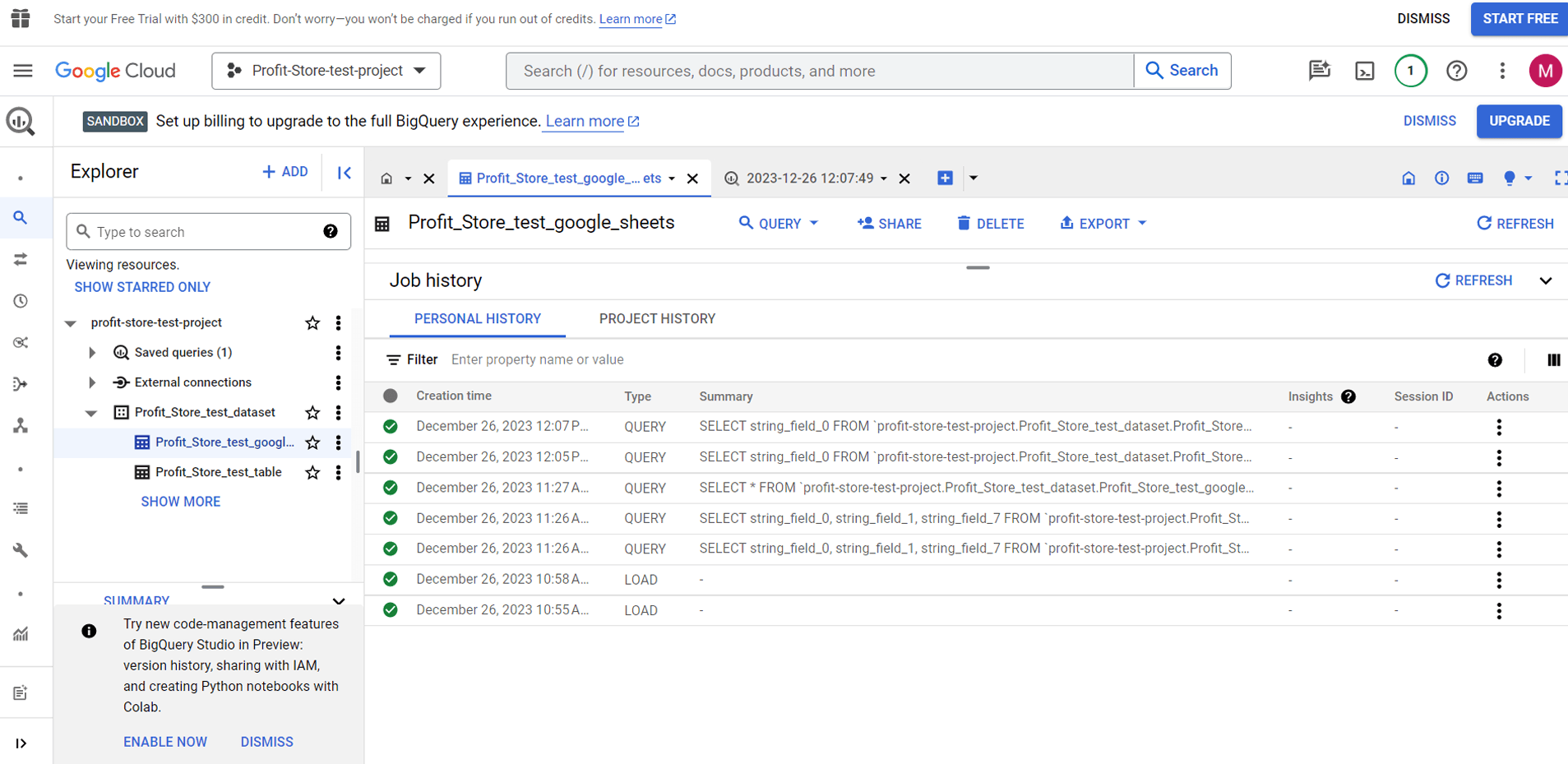Click SHOW STARRED ONLY link
Image resolution: width=1568 pixels, height=764 pixels.
coord(142,287)
